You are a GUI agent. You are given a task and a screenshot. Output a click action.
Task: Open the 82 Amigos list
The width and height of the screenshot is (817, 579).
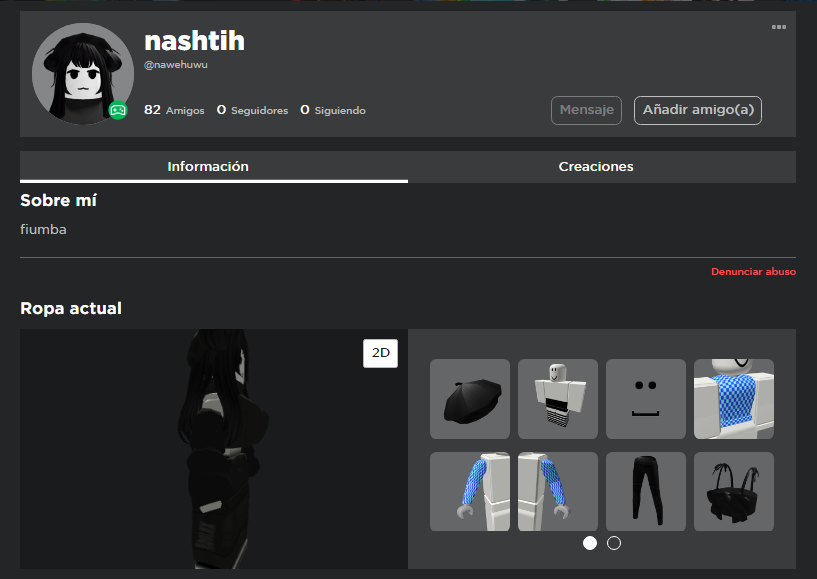click(174, 110)
